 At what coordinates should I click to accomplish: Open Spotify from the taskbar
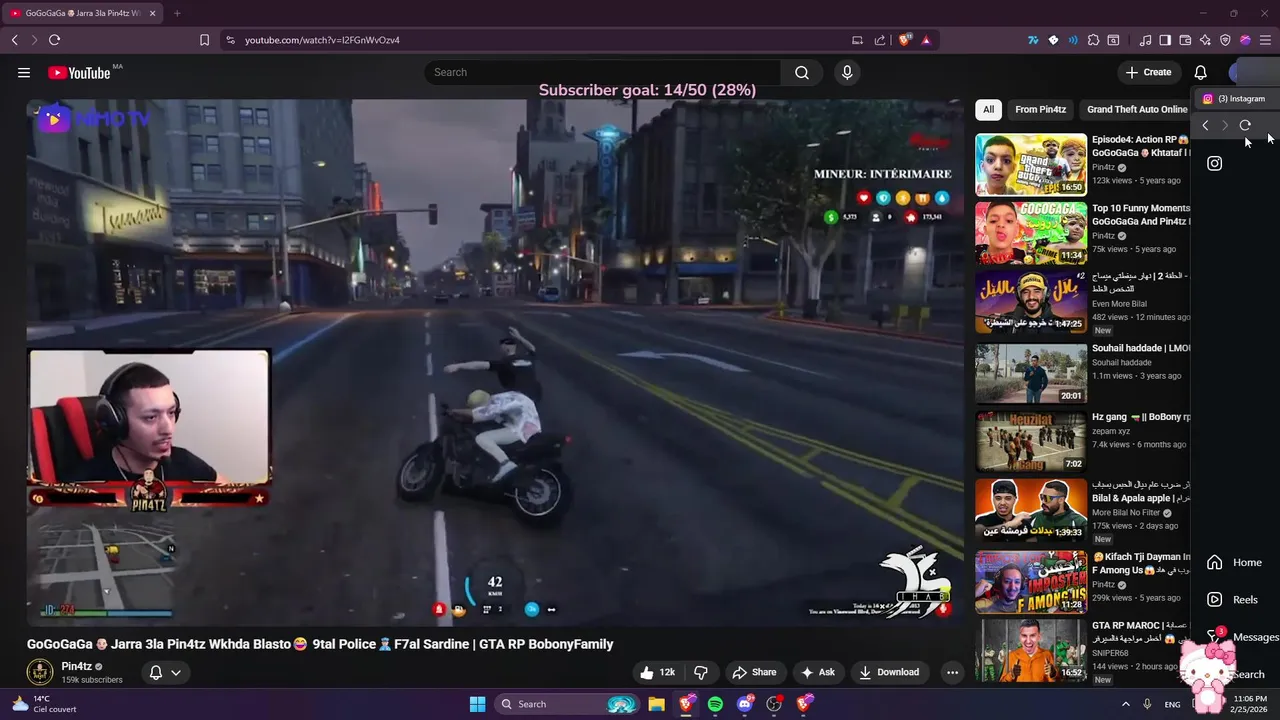point(715,704)
